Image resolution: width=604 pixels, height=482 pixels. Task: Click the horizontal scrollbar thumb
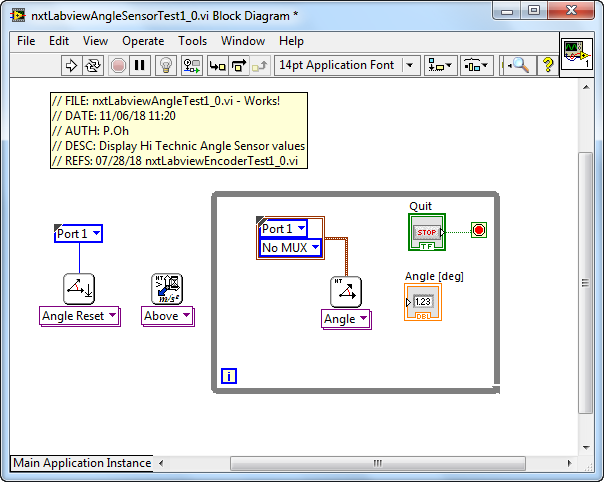(378, 463)
